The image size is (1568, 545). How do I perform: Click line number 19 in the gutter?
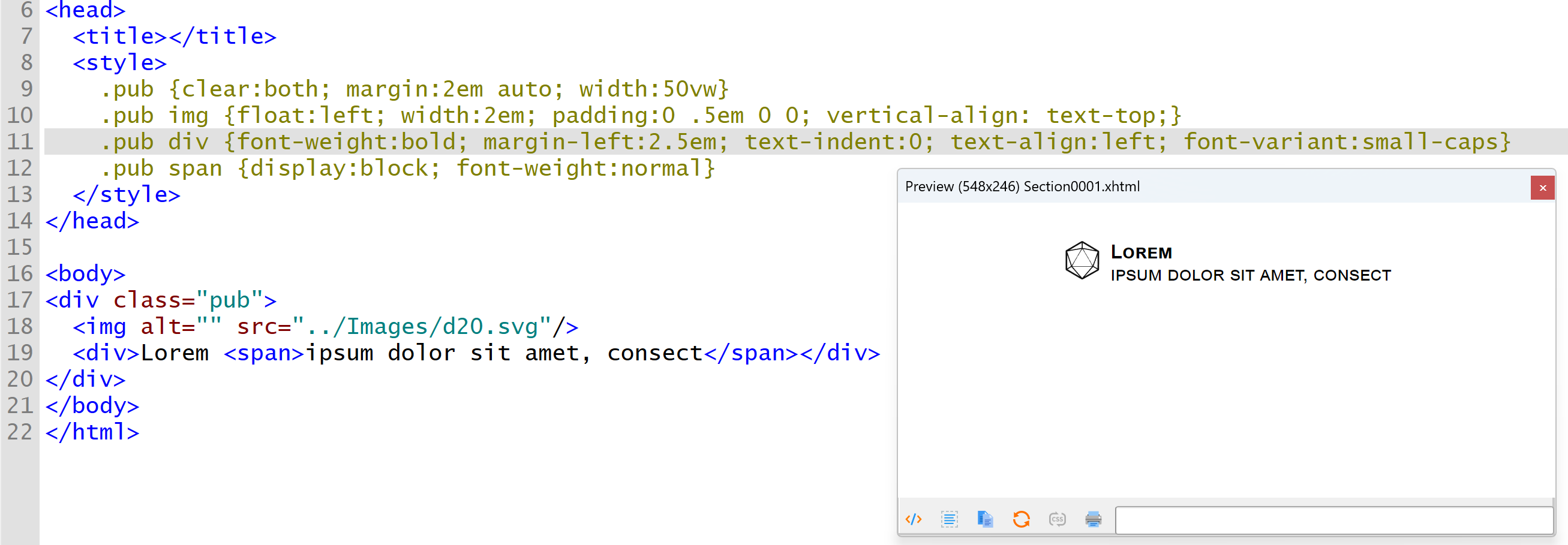tap(20, 353)
